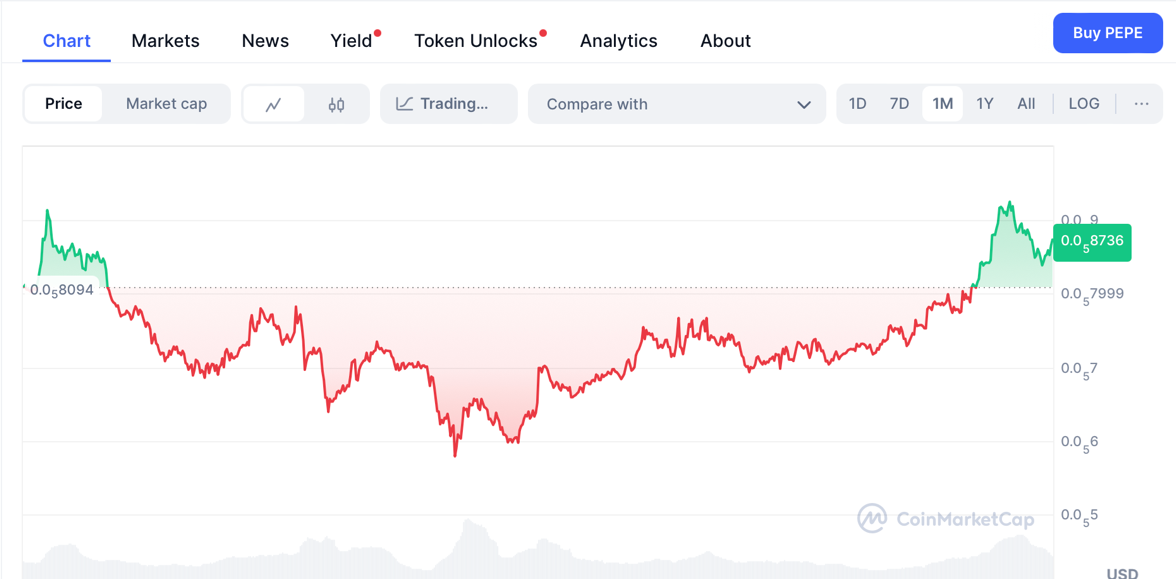Image resolution: width=1176 pixels, height=579 pixels.
Task: Open the Token Unlocks tab
Action: (476, 41)
